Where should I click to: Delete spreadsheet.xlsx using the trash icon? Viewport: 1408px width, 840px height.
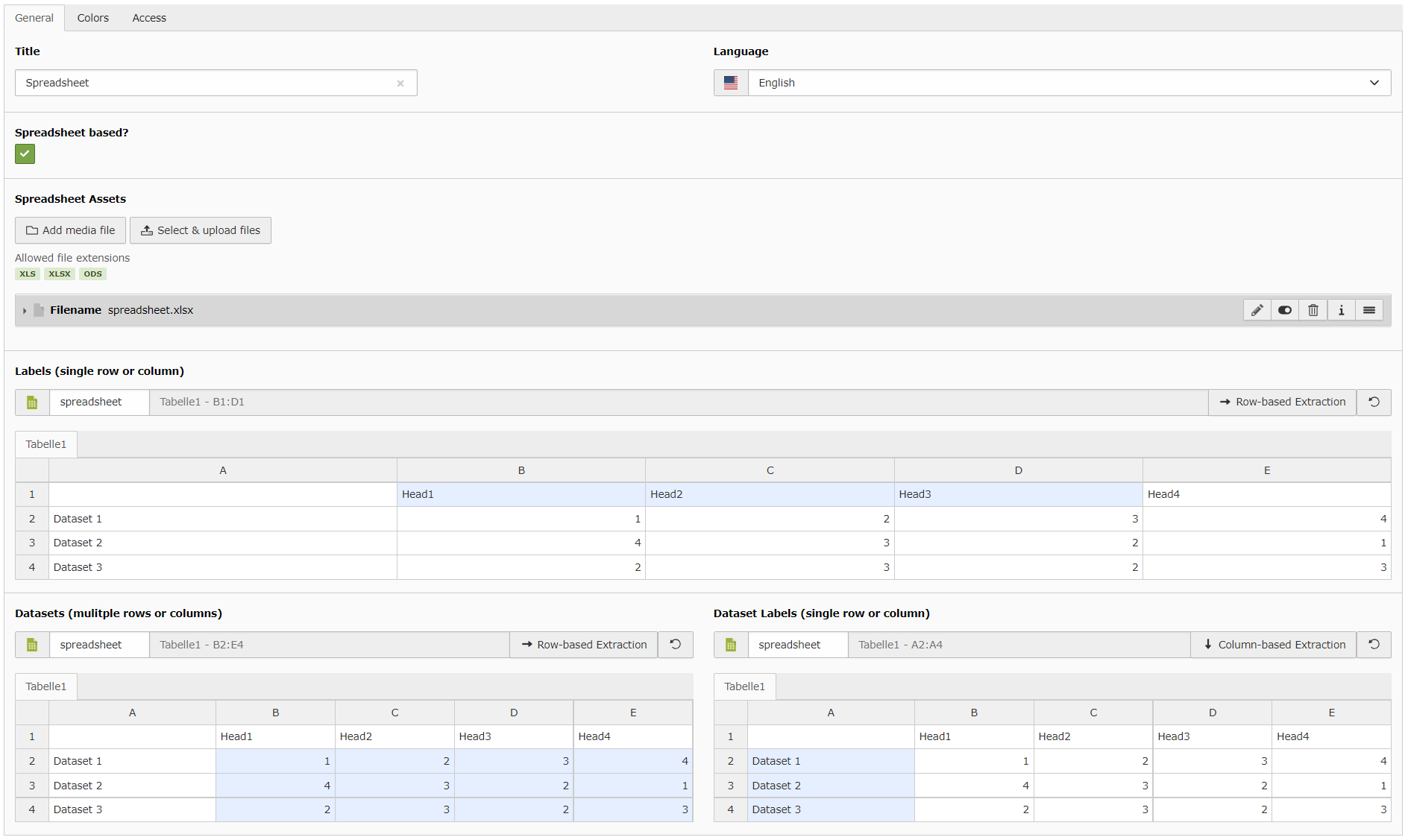point(1313,309)
